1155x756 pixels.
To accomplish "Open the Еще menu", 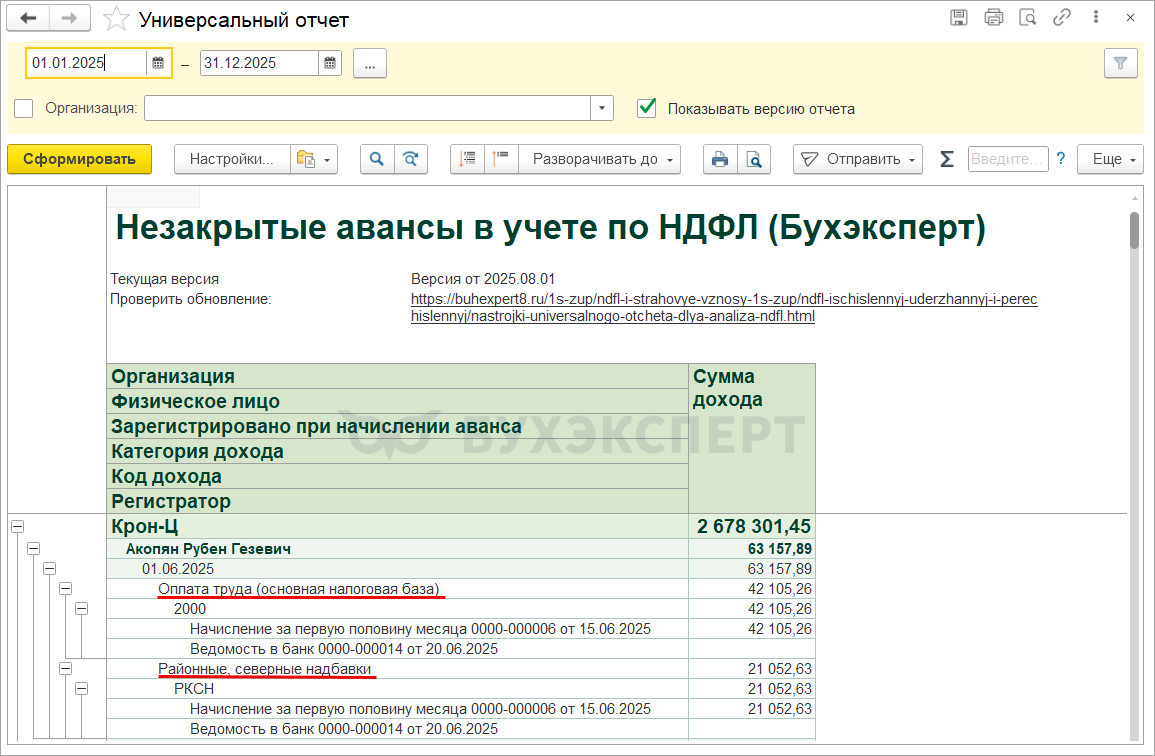I will point(1110,159).
